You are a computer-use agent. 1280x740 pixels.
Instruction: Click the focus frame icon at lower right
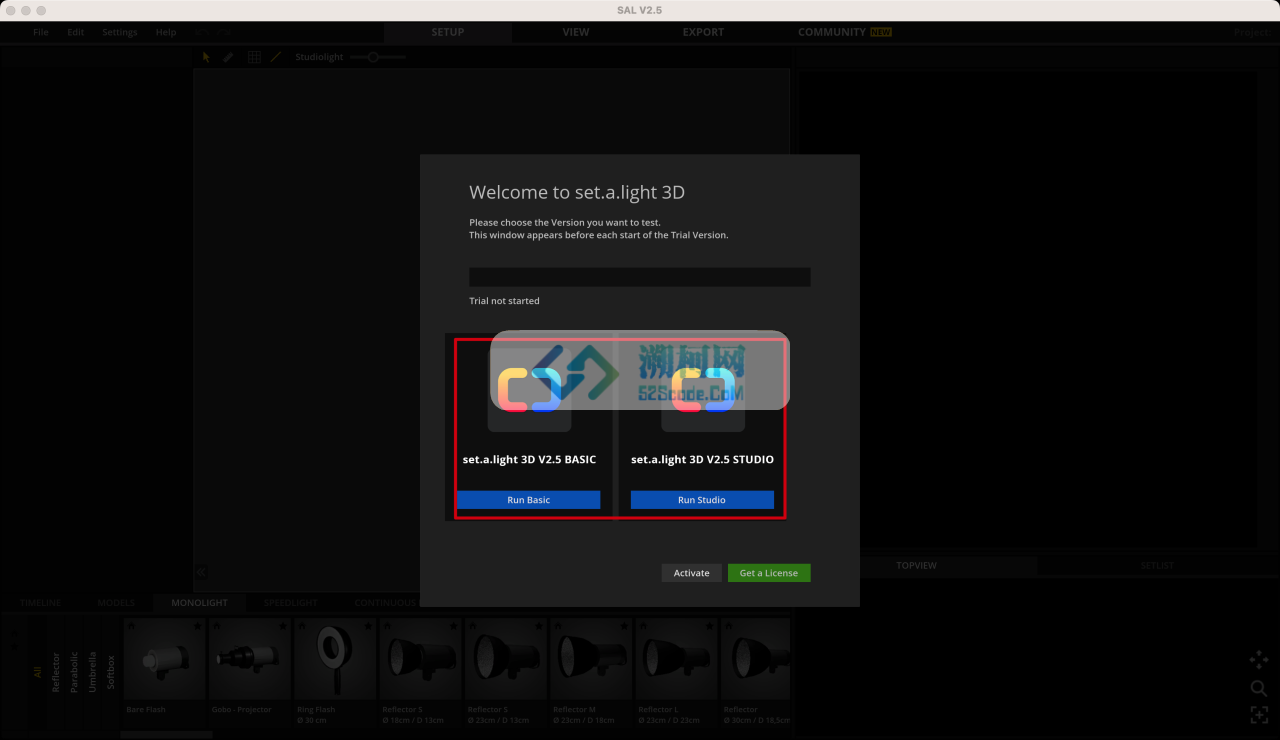click(1259, 714)
